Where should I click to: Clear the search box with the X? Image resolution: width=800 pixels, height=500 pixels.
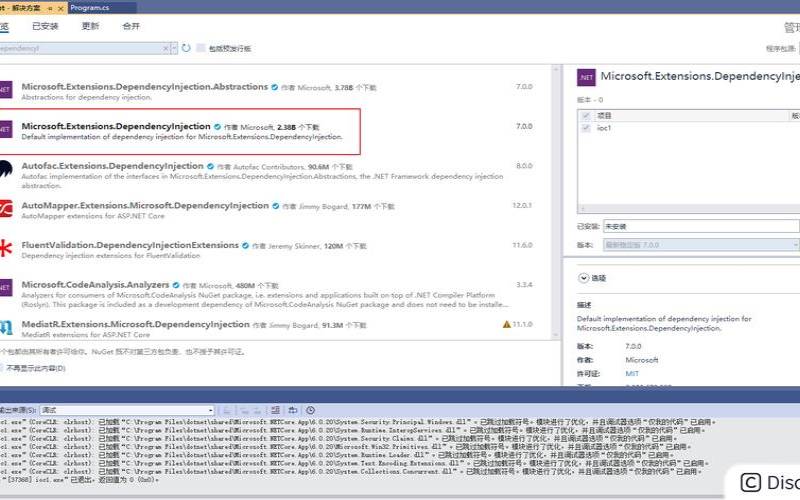point(165,48)
